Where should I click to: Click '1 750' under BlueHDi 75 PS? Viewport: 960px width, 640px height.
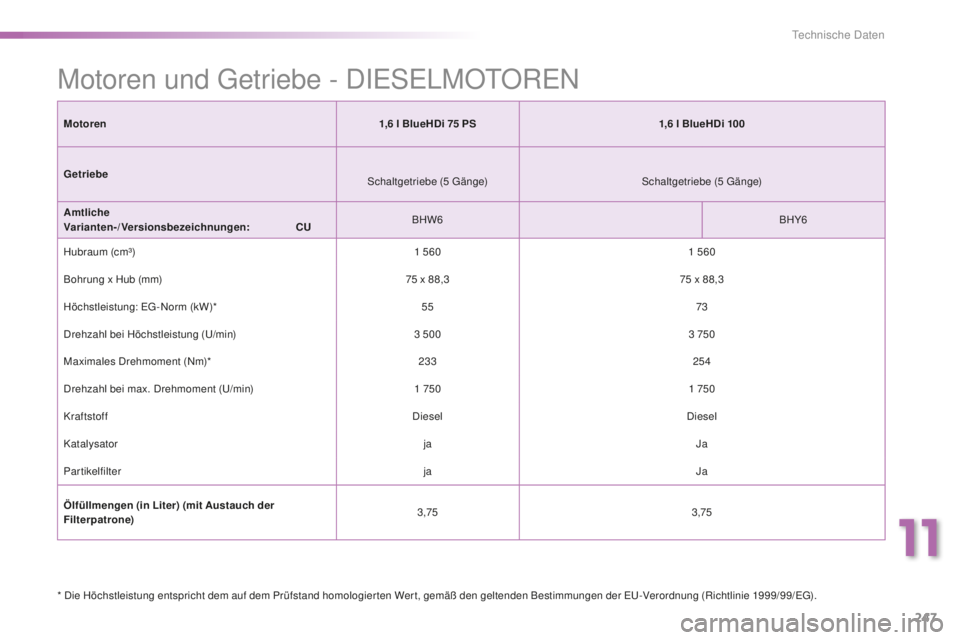coord(427,389)
